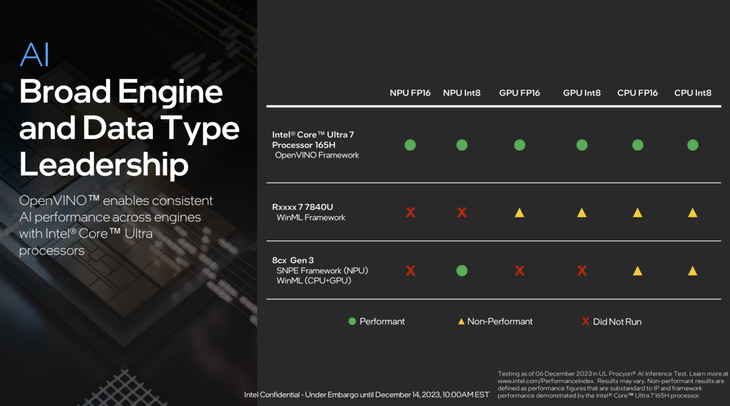Click the green dot for 8cx Gen 3 NPU Int8
Image resolution: width=730 pixels, height=406 pixels.
coord(462,271)
